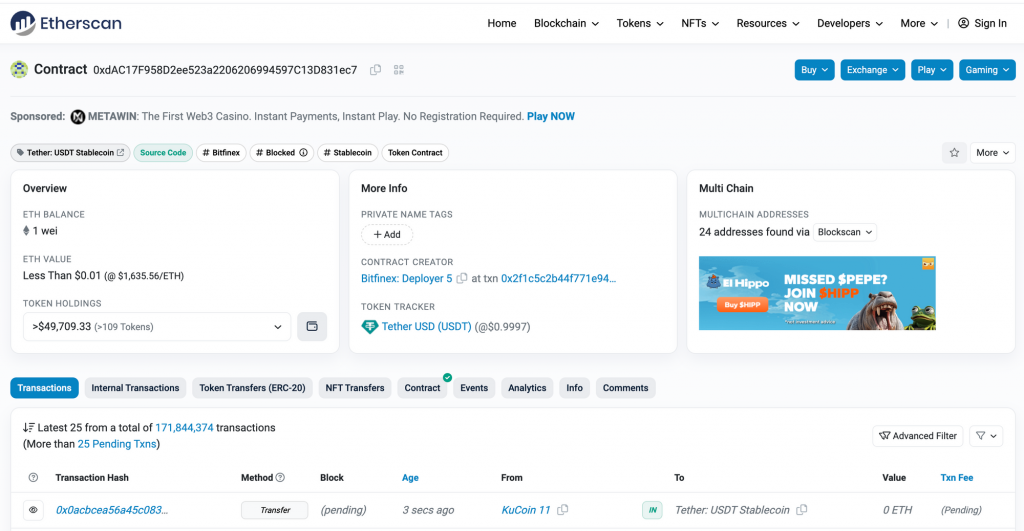Show the QR code for the contract address

[399, 70]
